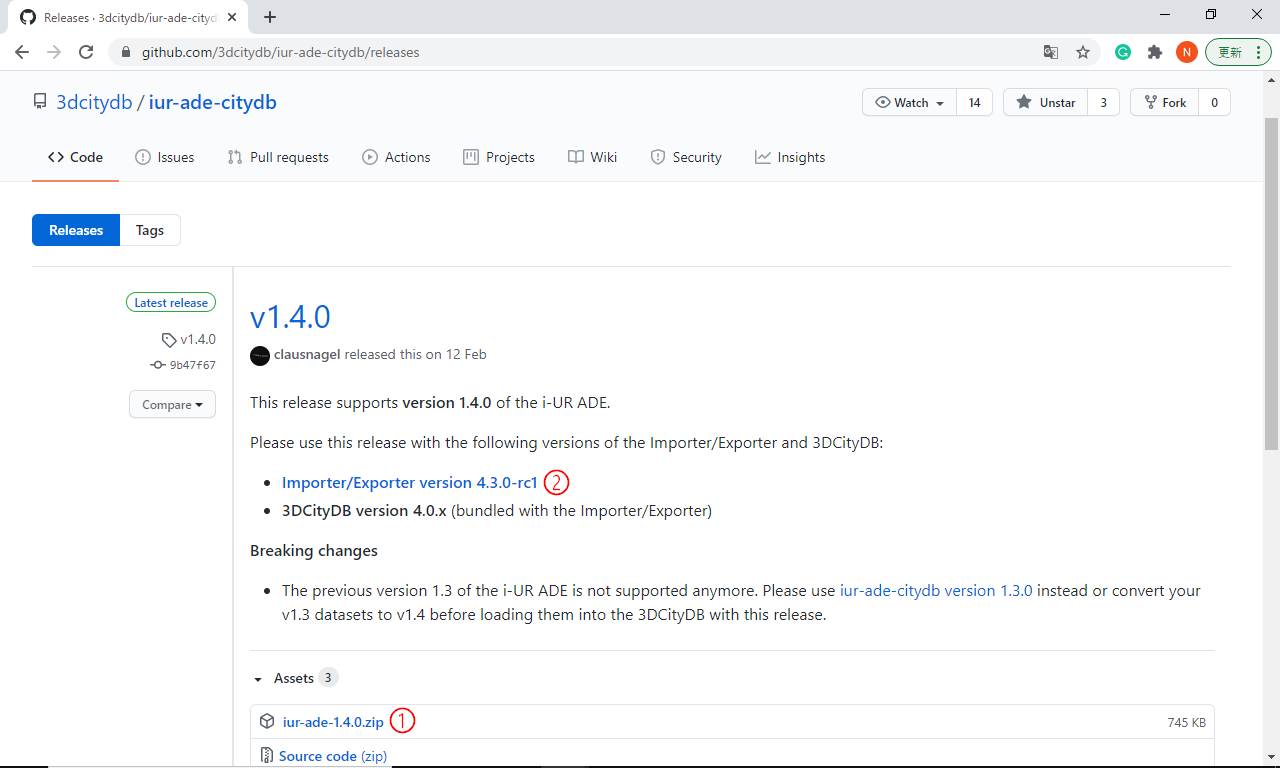Screen dimensions: 1280x768
Task: Click the clausnagel avatar image
Action: coord(260,355)
